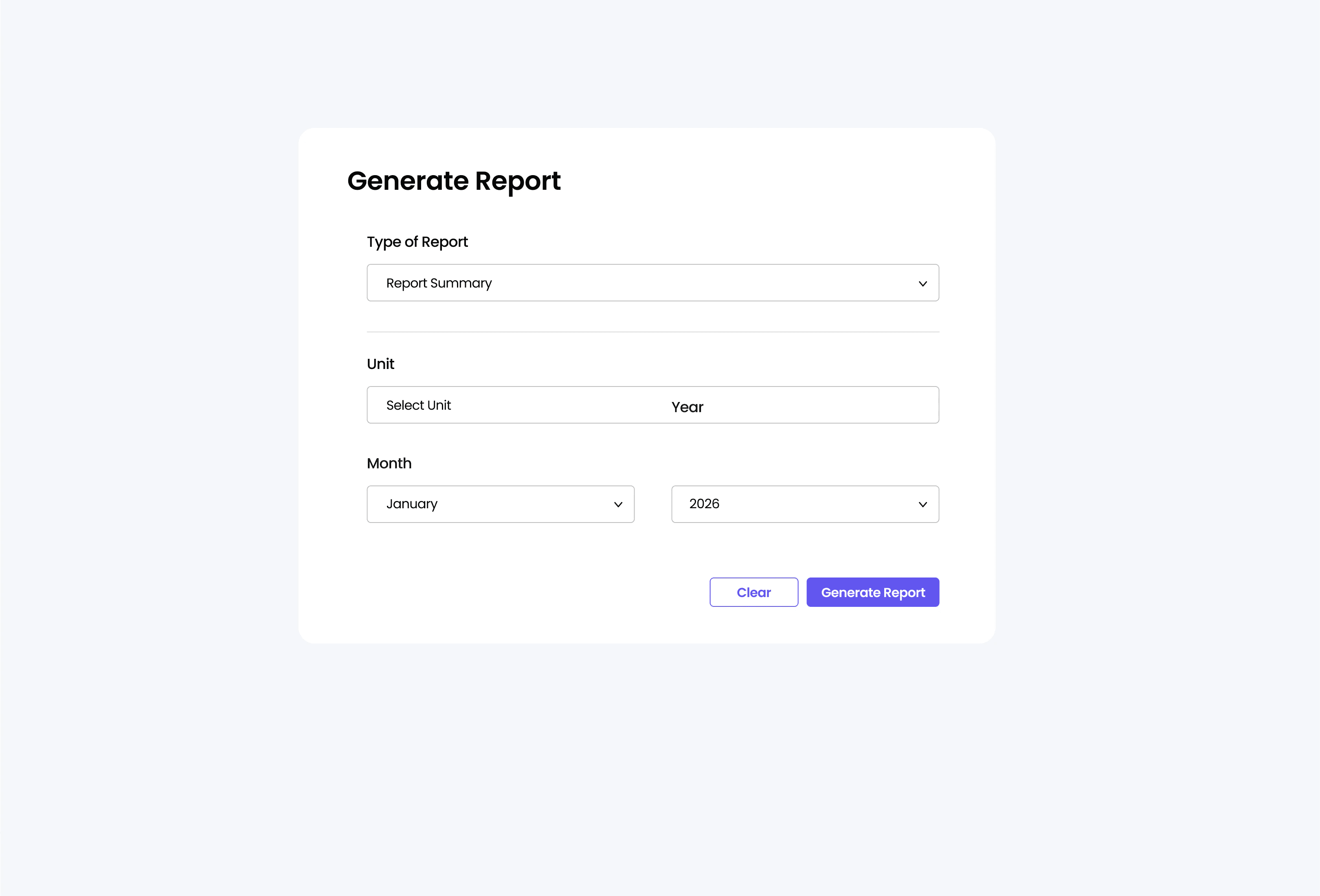Click the gap between January and 2026 dropdowns

[653, 504]
